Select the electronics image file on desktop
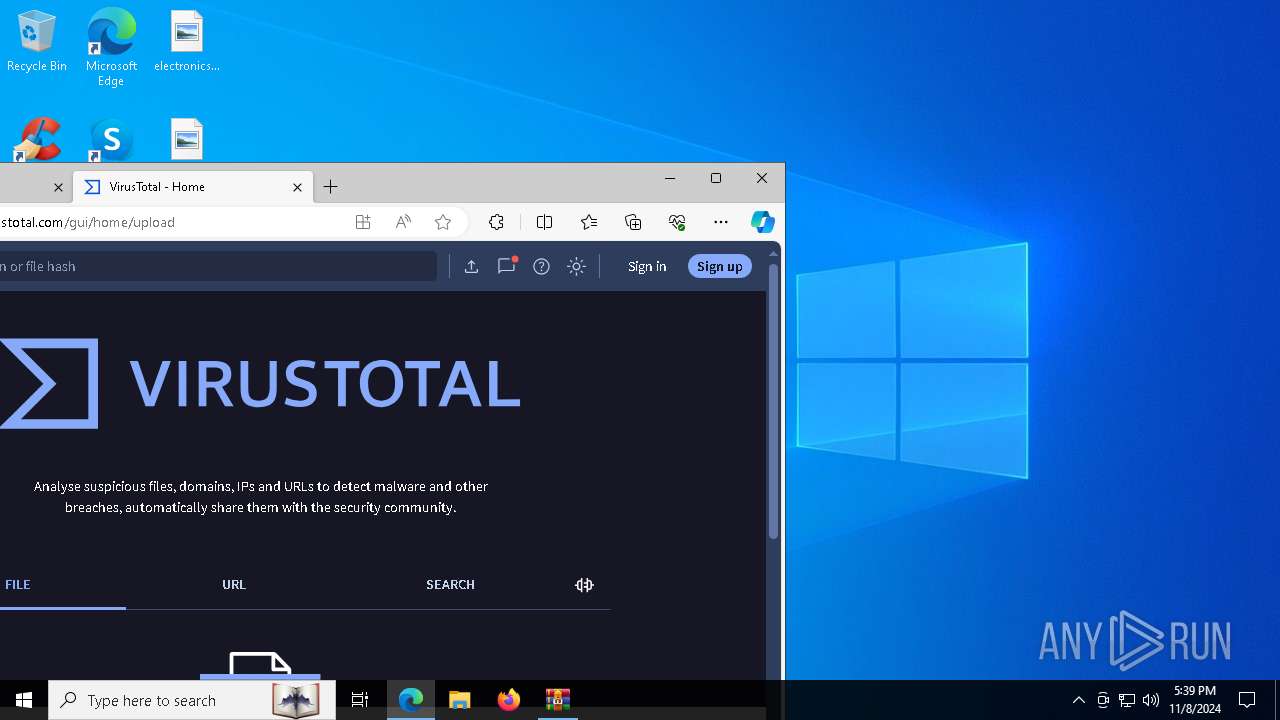 (x=187, y=40)
